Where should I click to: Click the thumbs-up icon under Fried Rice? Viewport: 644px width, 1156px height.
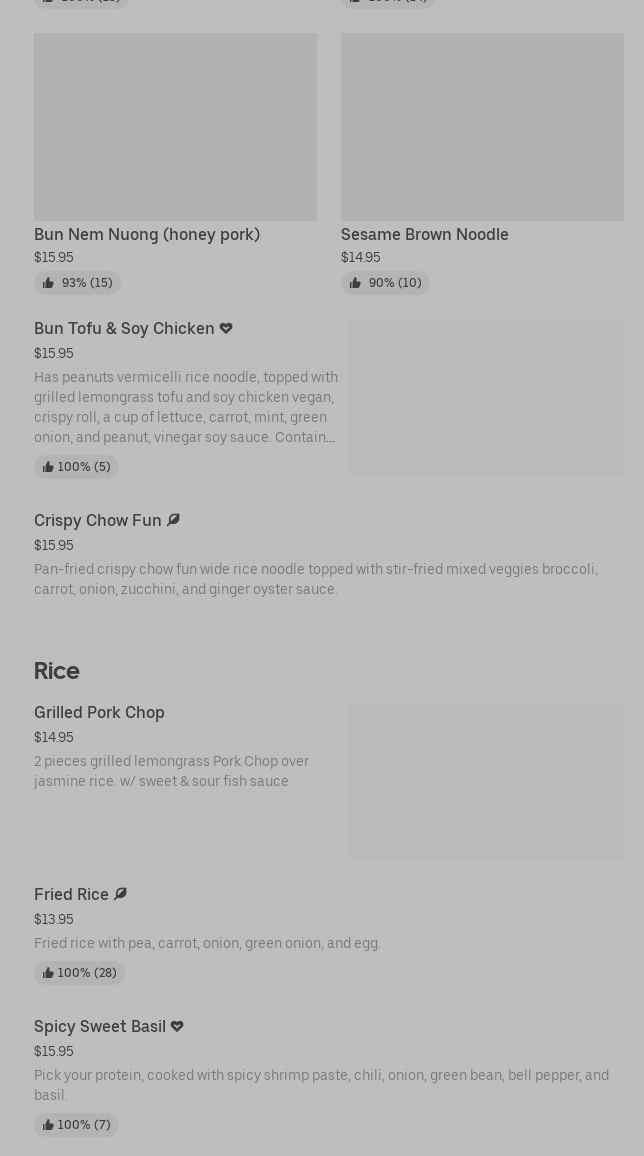tap(48, 973)
